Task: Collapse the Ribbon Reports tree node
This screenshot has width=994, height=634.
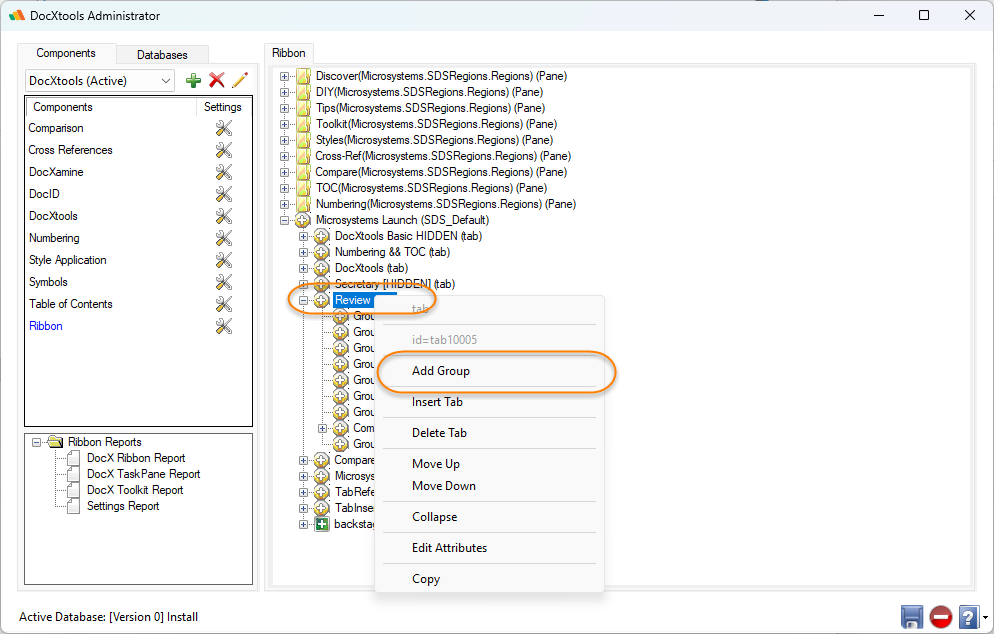Action: coord(37,442)
